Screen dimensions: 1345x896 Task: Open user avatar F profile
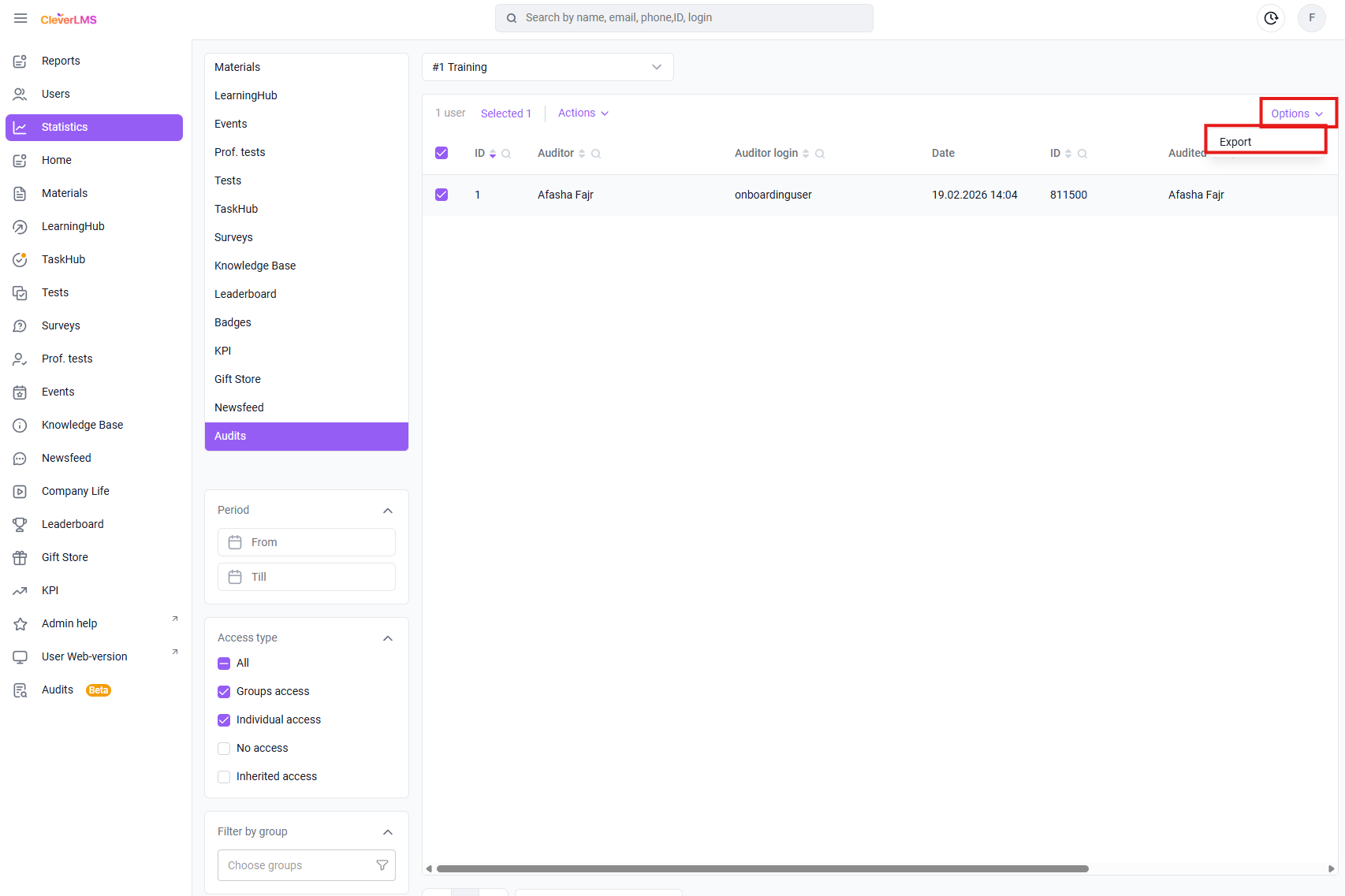(x=1312, y=18)
